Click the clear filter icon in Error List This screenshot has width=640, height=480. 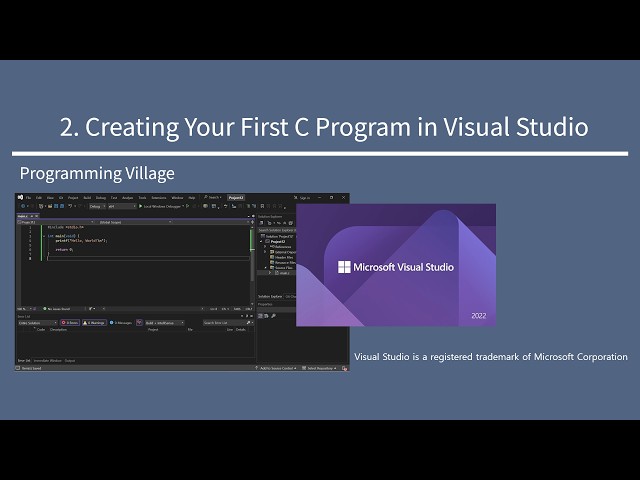[139, 323]
